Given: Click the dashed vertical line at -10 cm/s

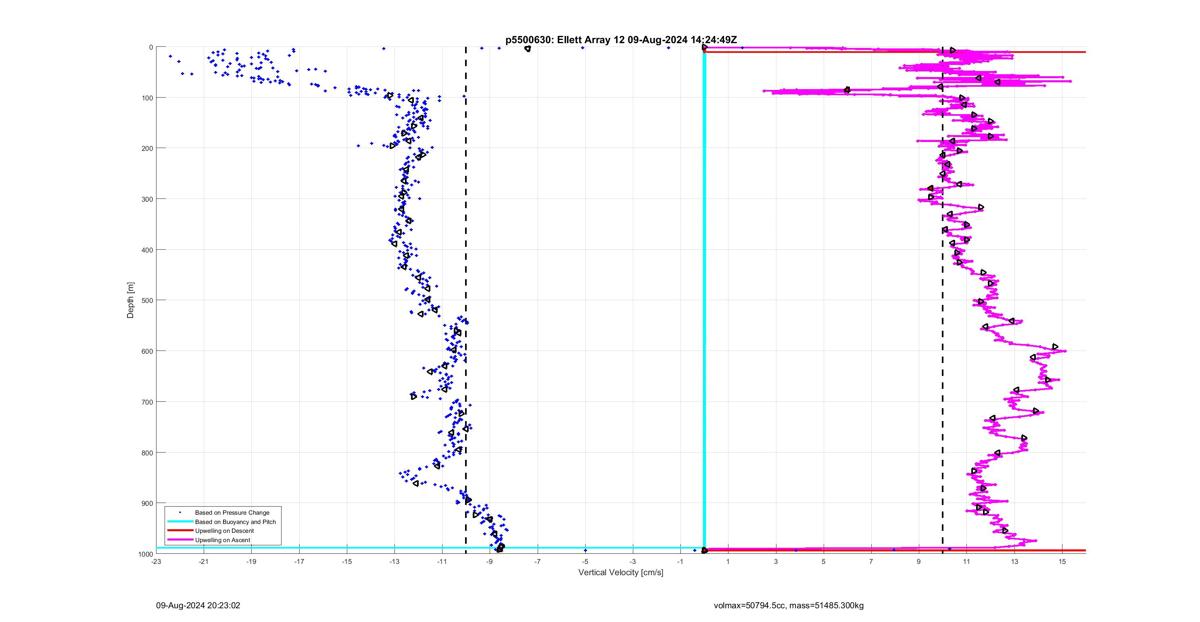Looking at the screenshot, I should pyautogui.click(x=466, y=300).
